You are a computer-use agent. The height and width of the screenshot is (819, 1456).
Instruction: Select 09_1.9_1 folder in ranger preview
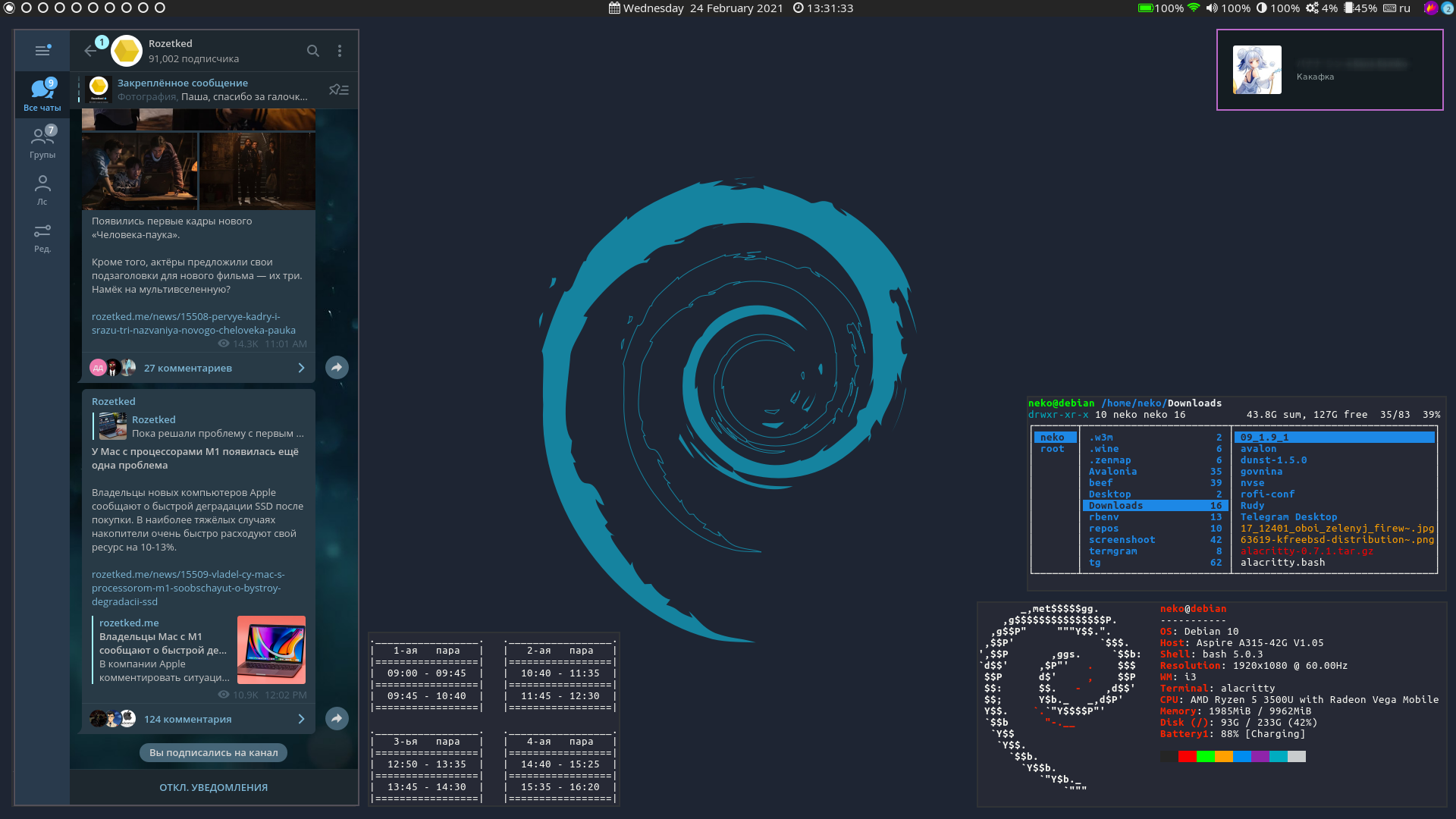[x=1334, y=438]
